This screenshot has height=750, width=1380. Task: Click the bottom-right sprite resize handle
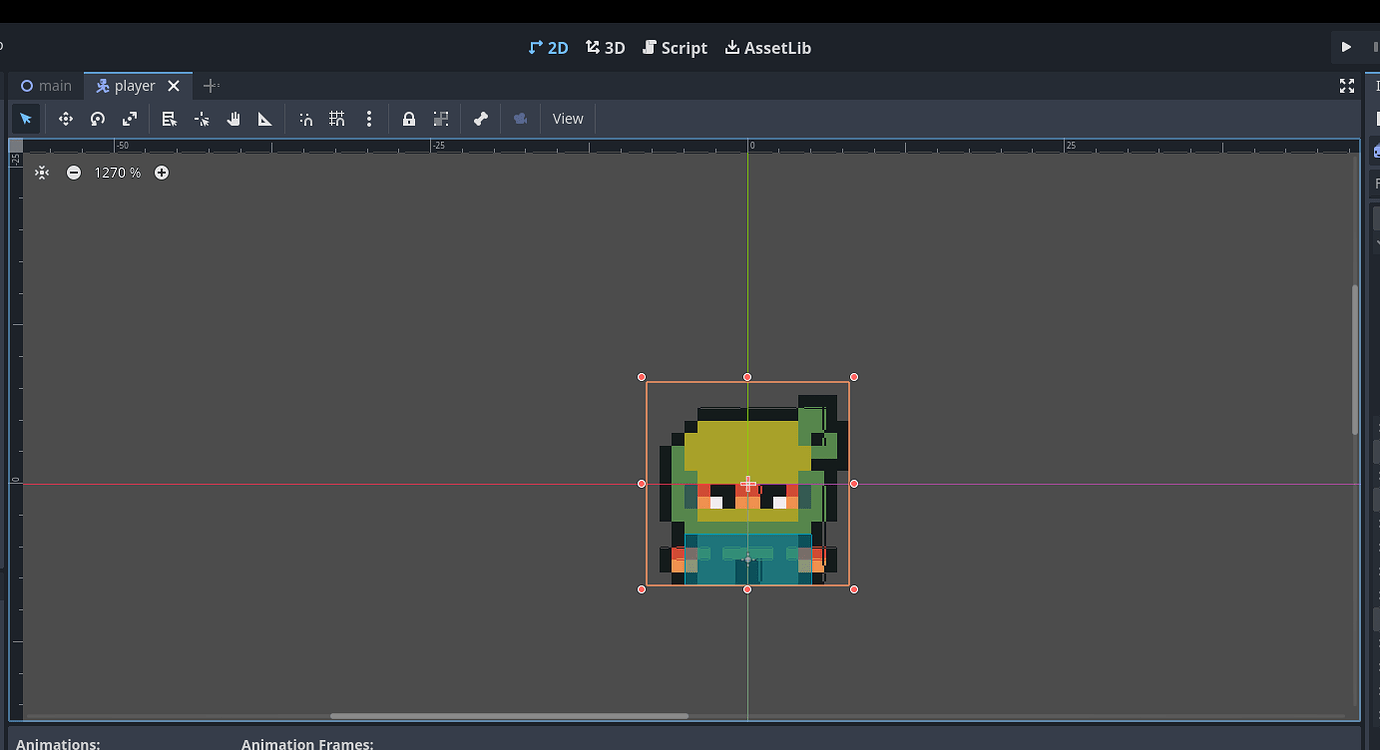pyautogui.click(x=854, y=590)
